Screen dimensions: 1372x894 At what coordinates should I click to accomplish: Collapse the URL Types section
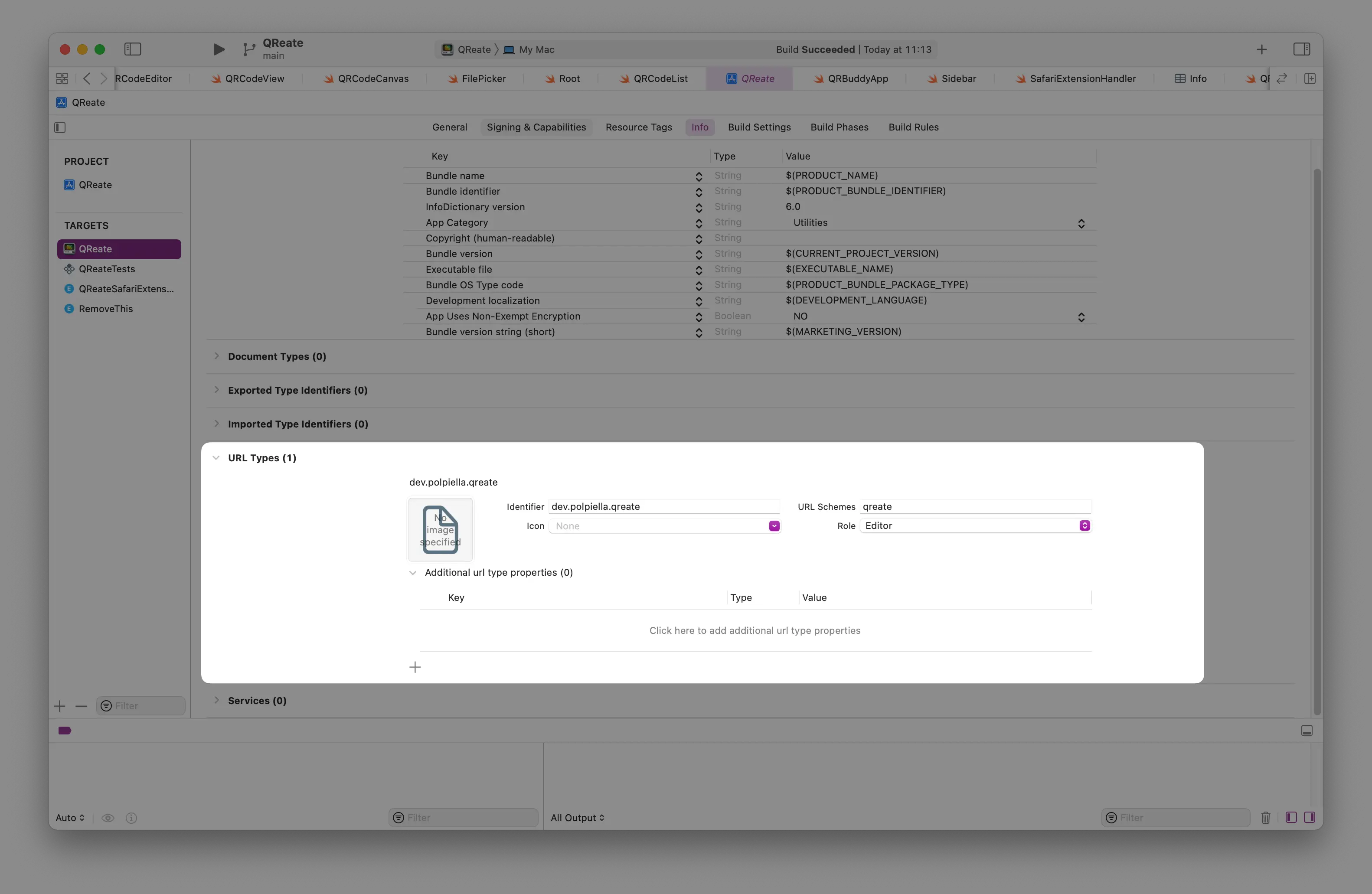click(x=216, y=458)
